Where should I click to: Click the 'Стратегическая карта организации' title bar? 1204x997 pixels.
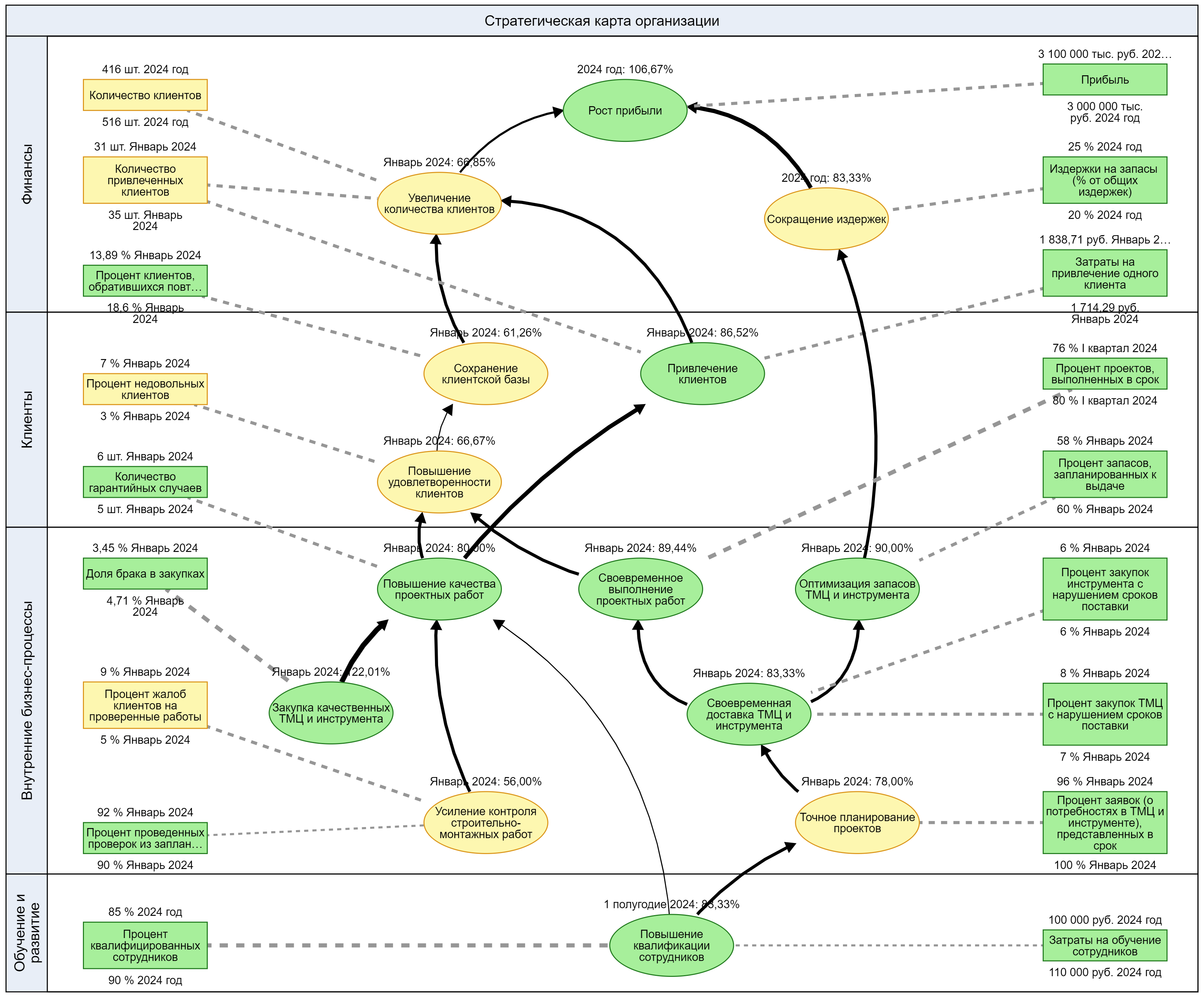(x=601, y=21)
